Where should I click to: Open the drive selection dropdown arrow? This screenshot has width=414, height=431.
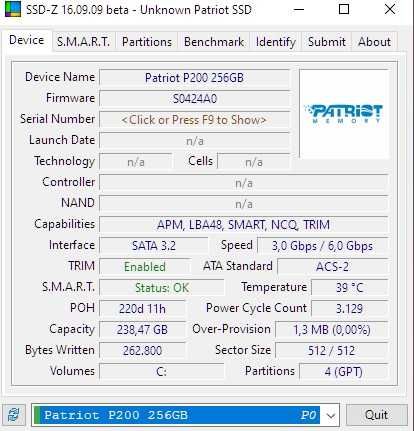tap(330, 415)
